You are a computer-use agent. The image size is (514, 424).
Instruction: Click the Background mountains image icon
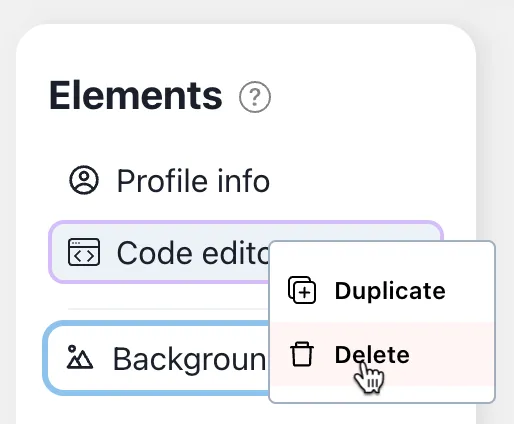pos(80,357)
